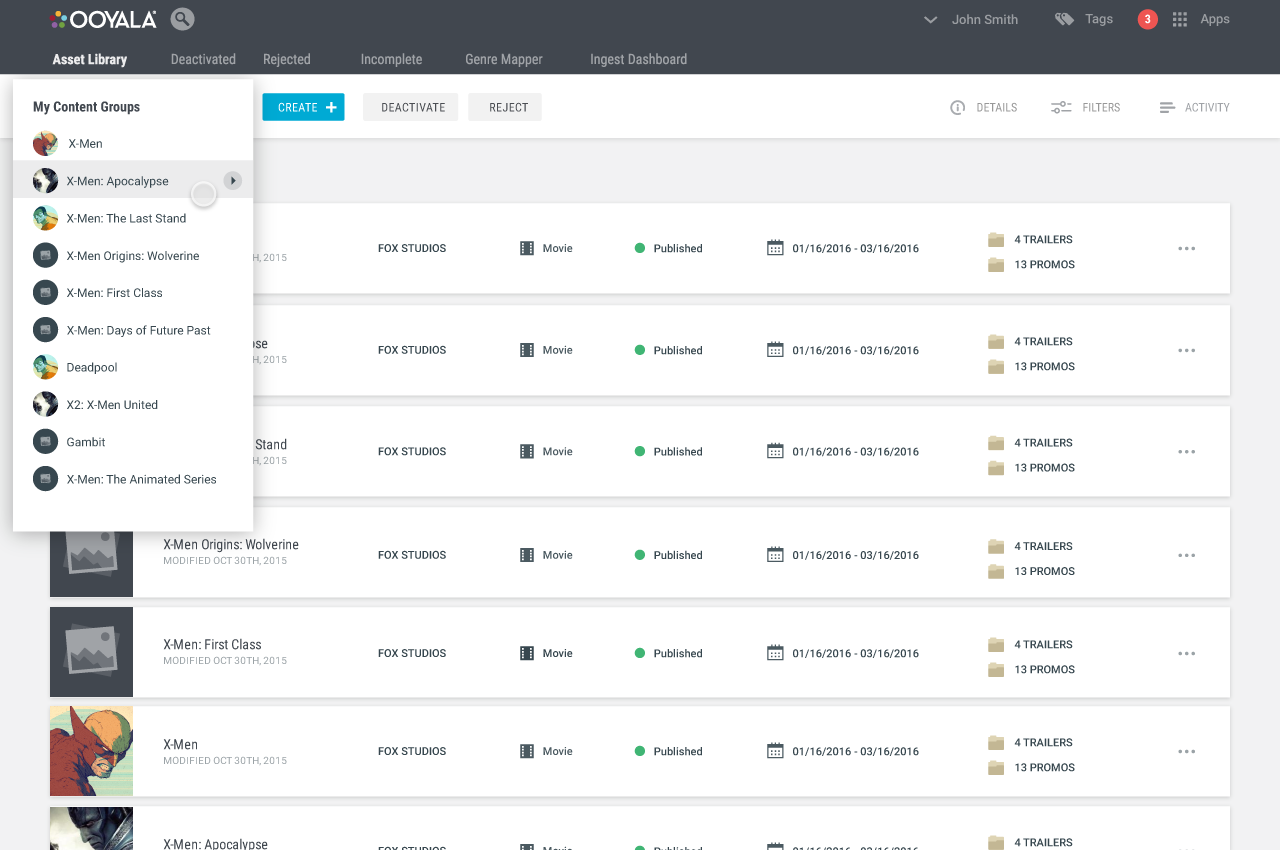Choose X-Men: The Last Stand content group
Viewport: 1280px width, 850px height.
(x=133, y=218)
